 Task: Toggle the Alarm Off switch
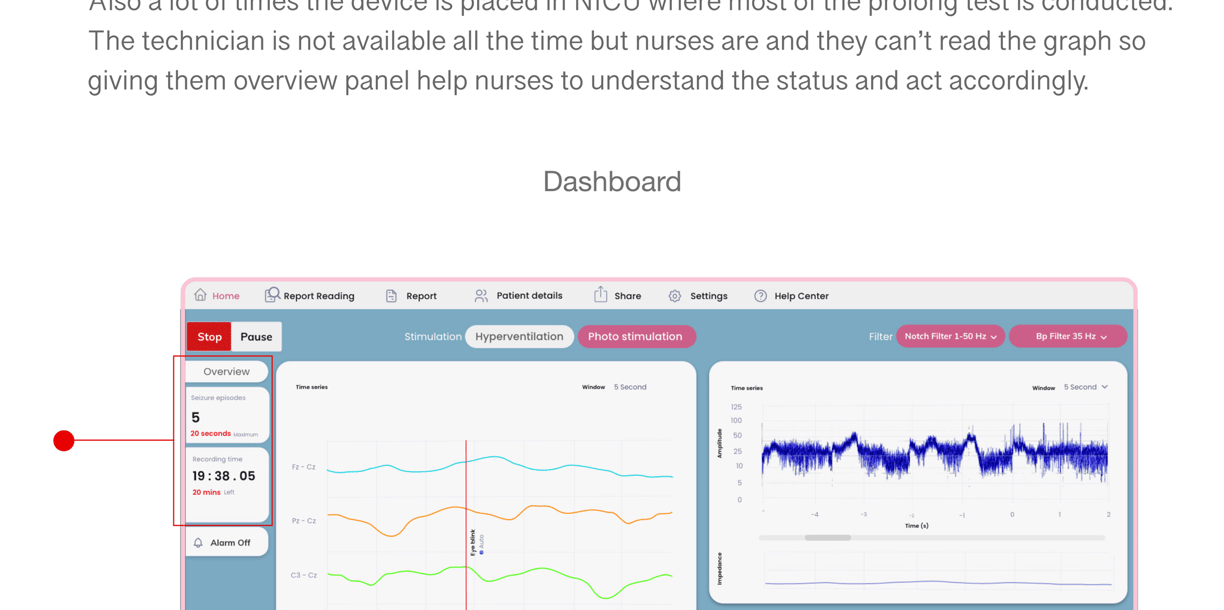(227, 542)
